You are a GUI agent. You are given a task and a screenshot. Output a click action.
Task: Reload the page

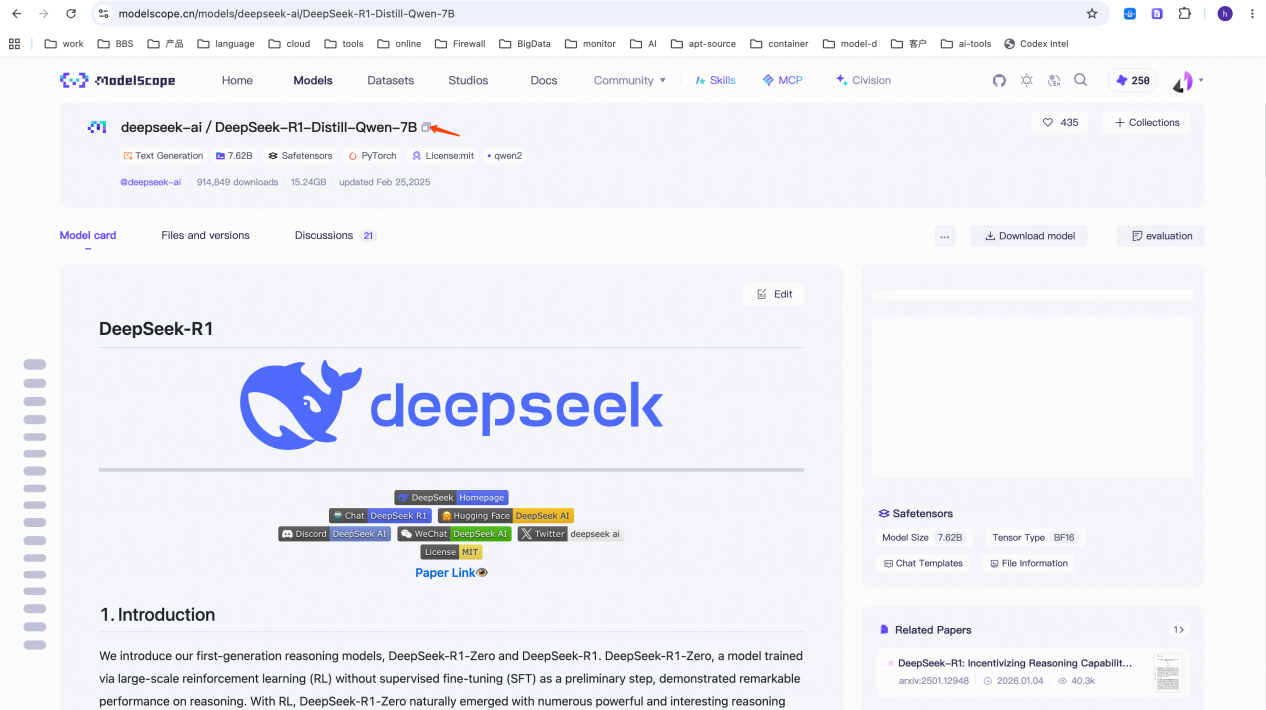click(x=71, y=14)
